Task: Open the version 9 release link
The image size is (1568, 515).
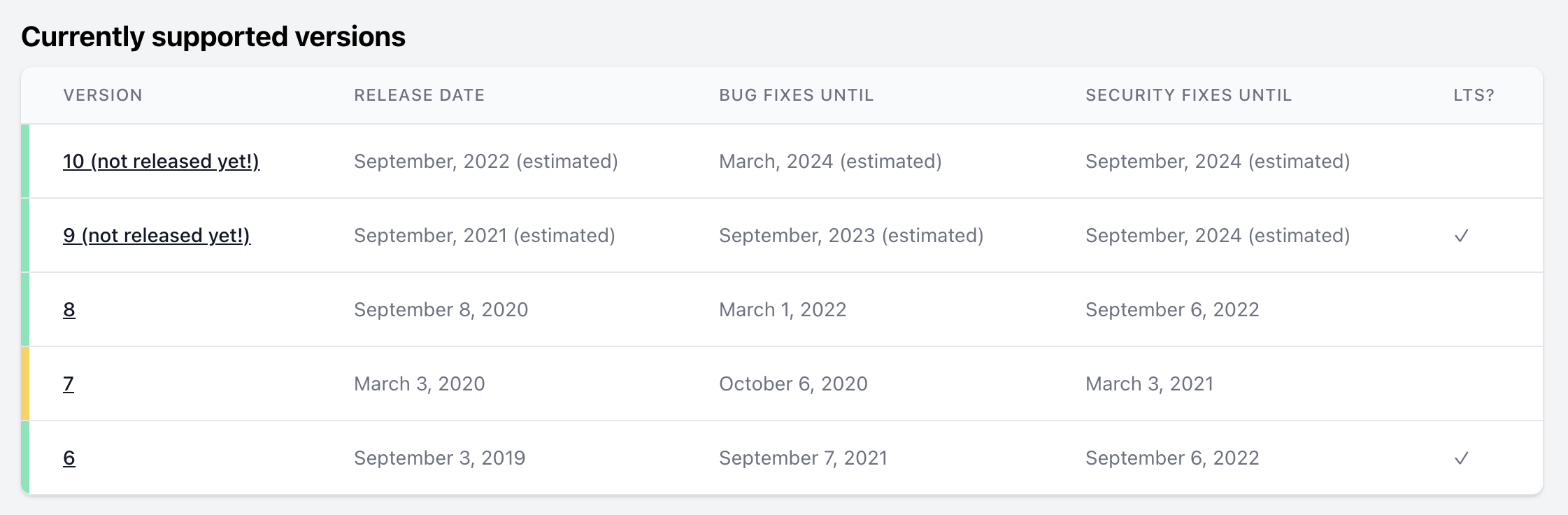Action: [156, 235]
